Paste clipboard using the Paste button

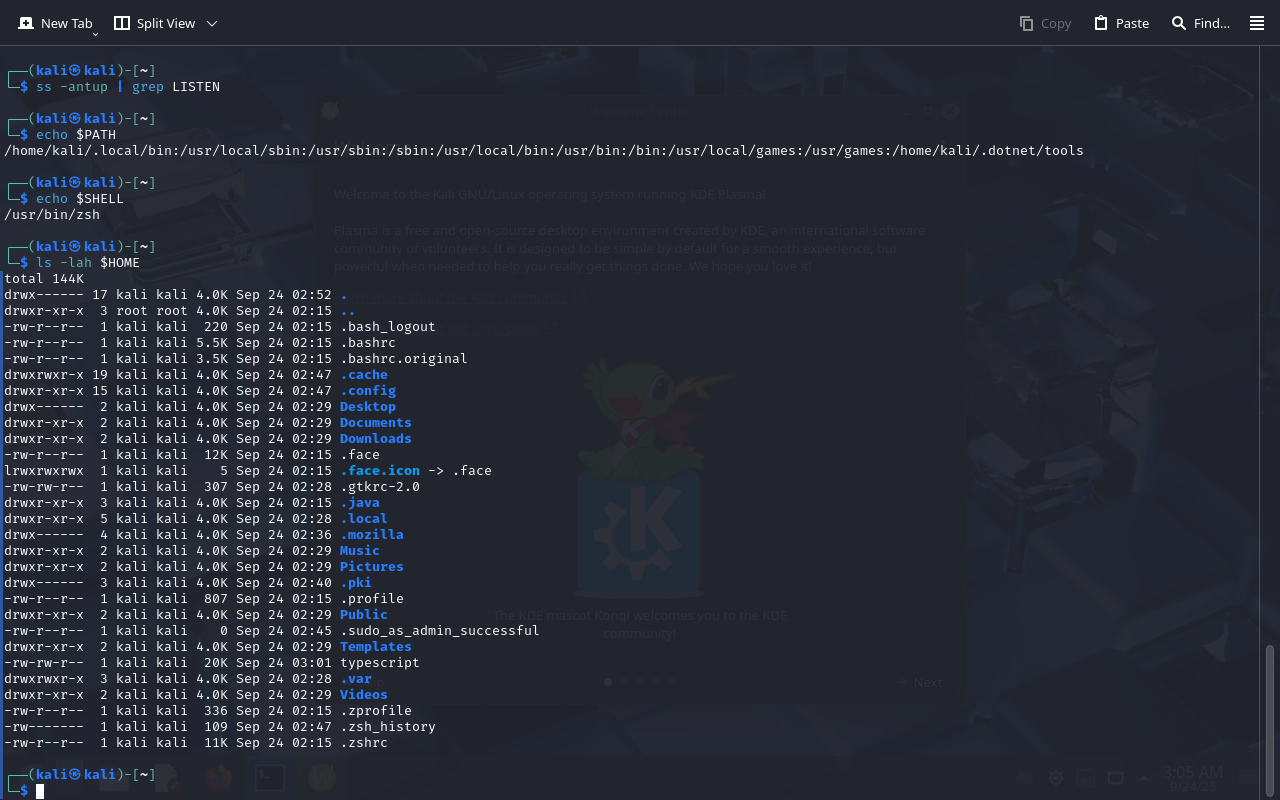click(1121, 23)
